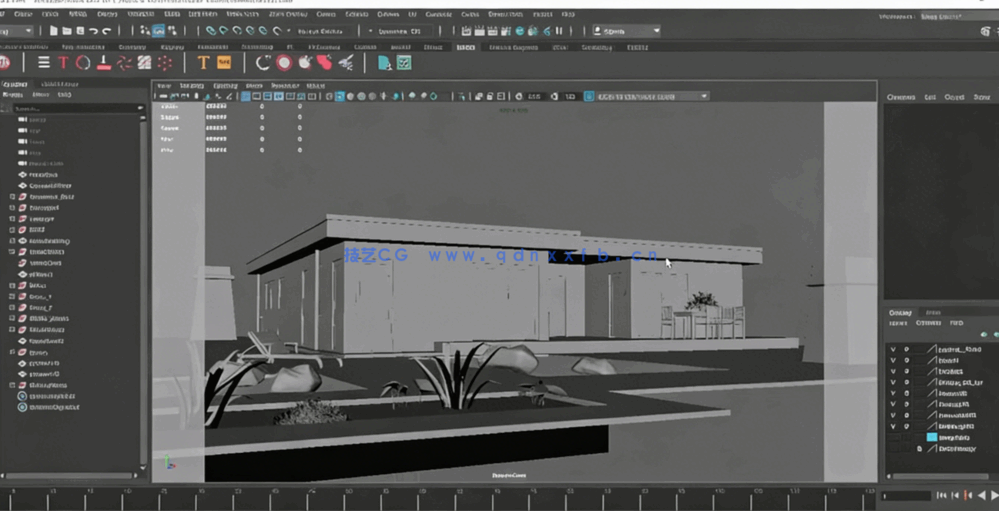Open the dropdown right of the status line icons

656,31
